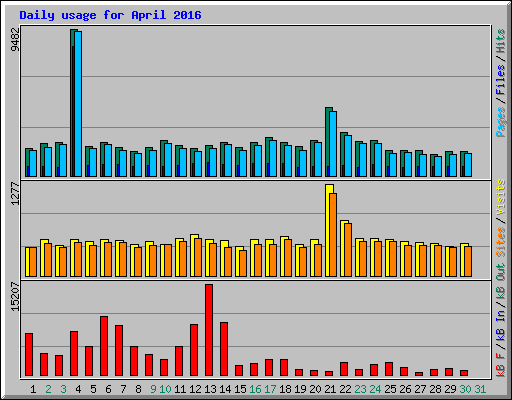This screenshot has width=512, height=400.
Task: Click the 1277 visits axis value
Action: click(15, 193)
